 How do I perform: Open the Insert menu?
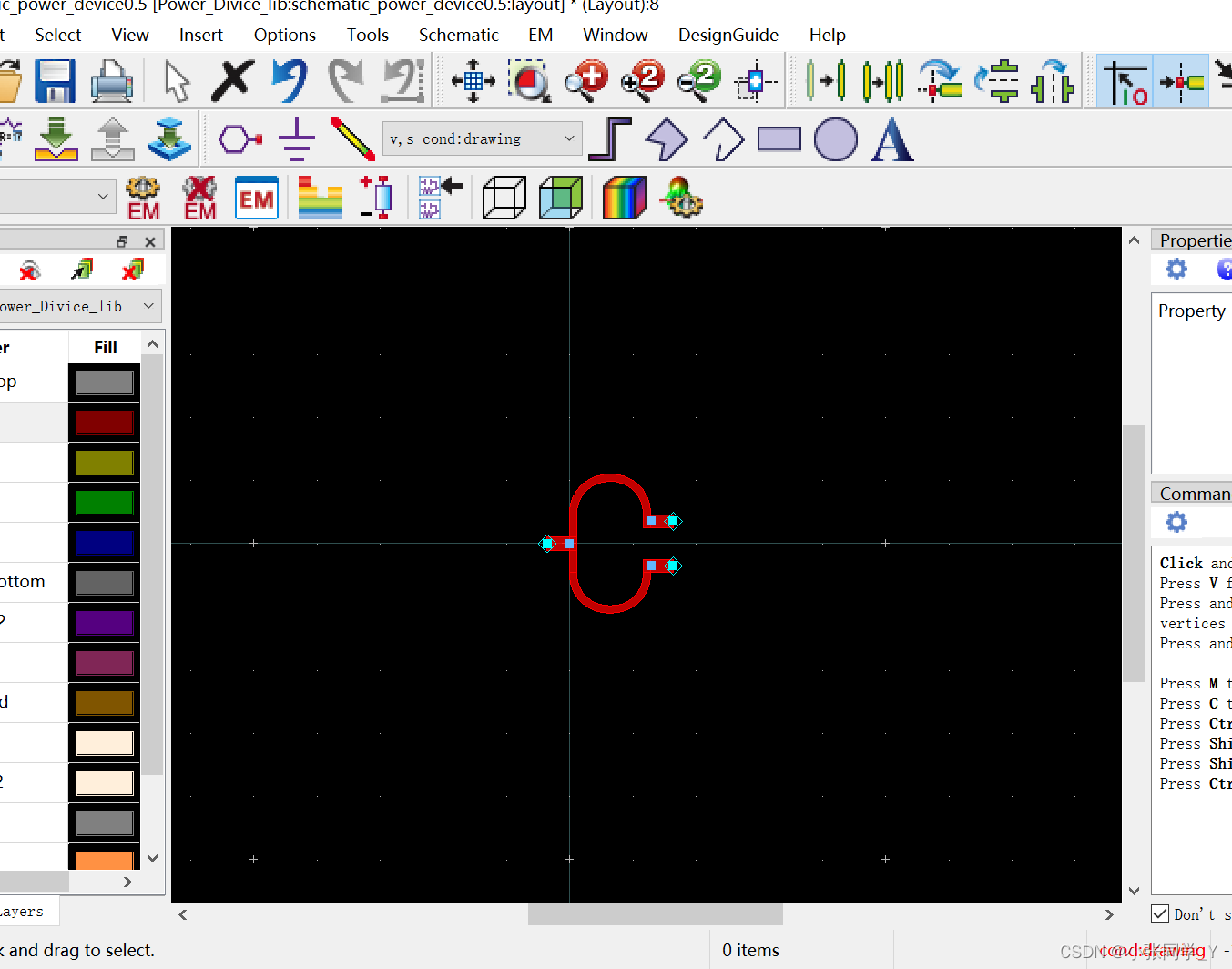(x=201, y=35)
